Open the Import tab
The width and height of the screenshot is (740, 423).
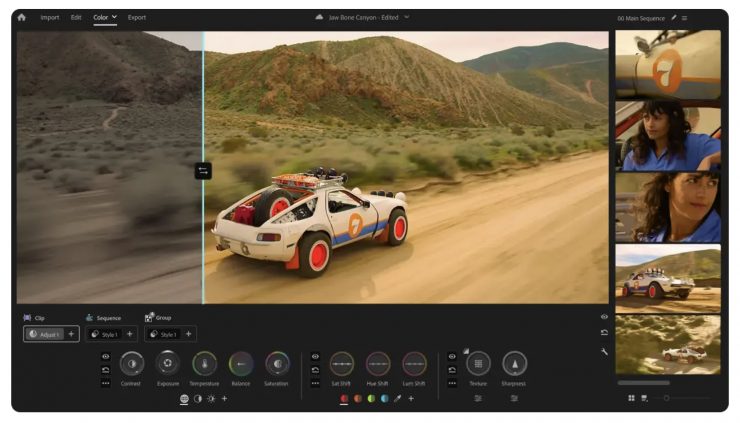pyautogui.click(x=49, y=17)
